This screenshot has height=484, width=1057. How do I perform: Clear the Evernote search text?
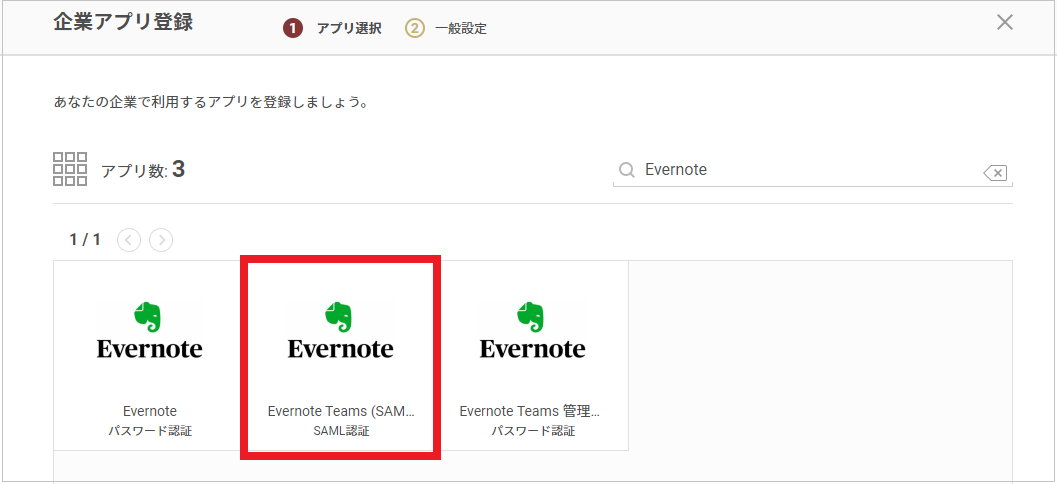pyautogui.click(x=995, y=173)
